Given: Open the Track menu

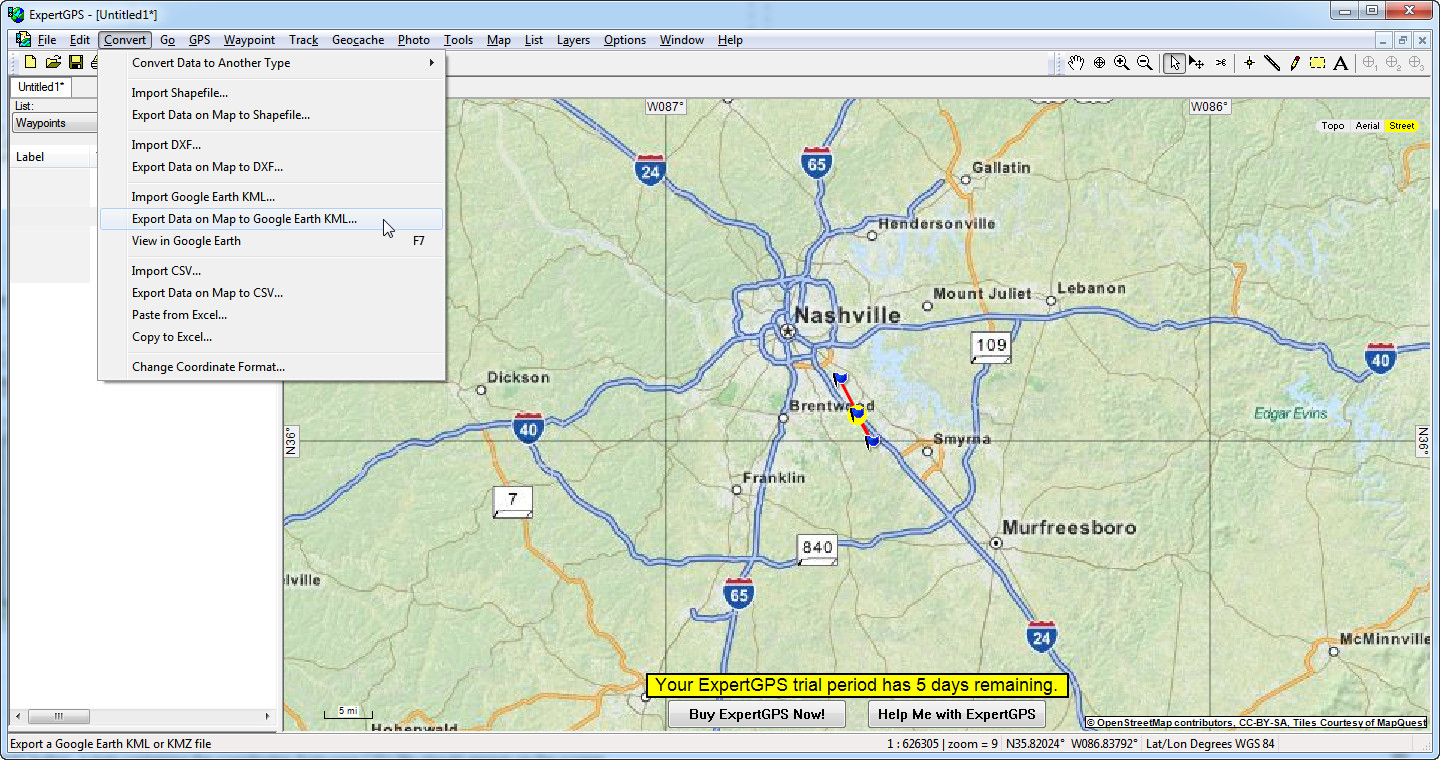Looking at the screenshot, I should click(303, 40).
